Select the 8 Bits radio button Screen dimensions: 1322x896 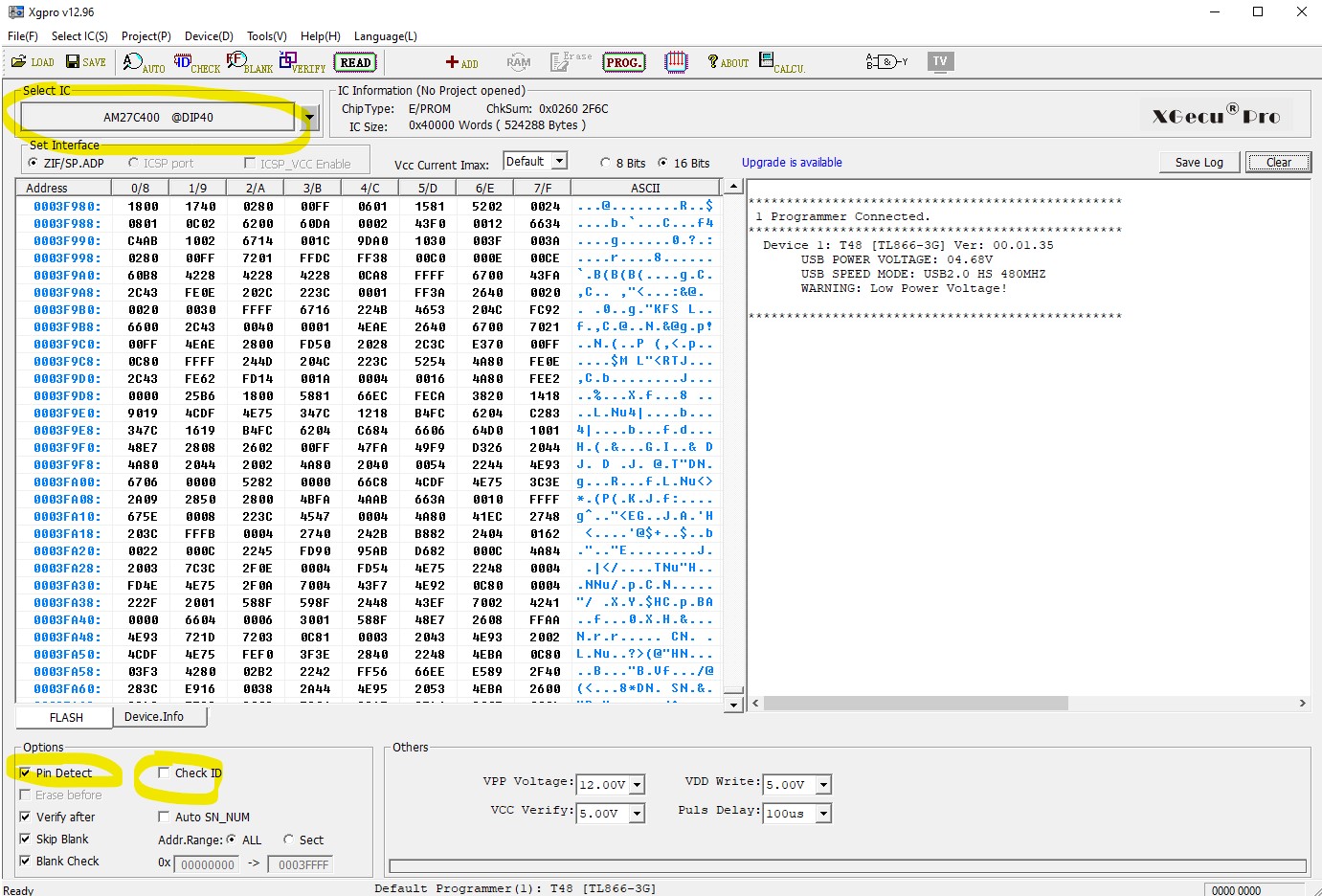click(605, 163)
